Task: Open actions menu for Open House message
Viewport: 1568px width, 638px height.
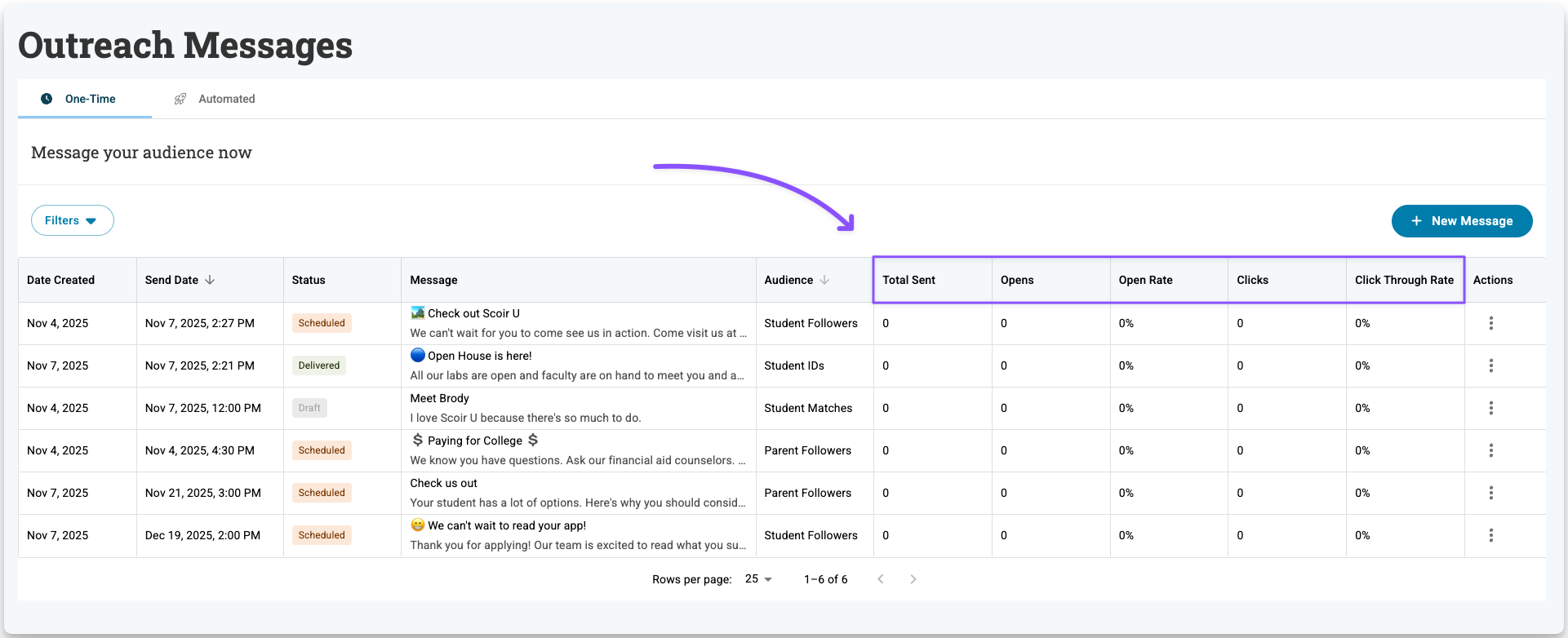Action: pos(1490,366)
